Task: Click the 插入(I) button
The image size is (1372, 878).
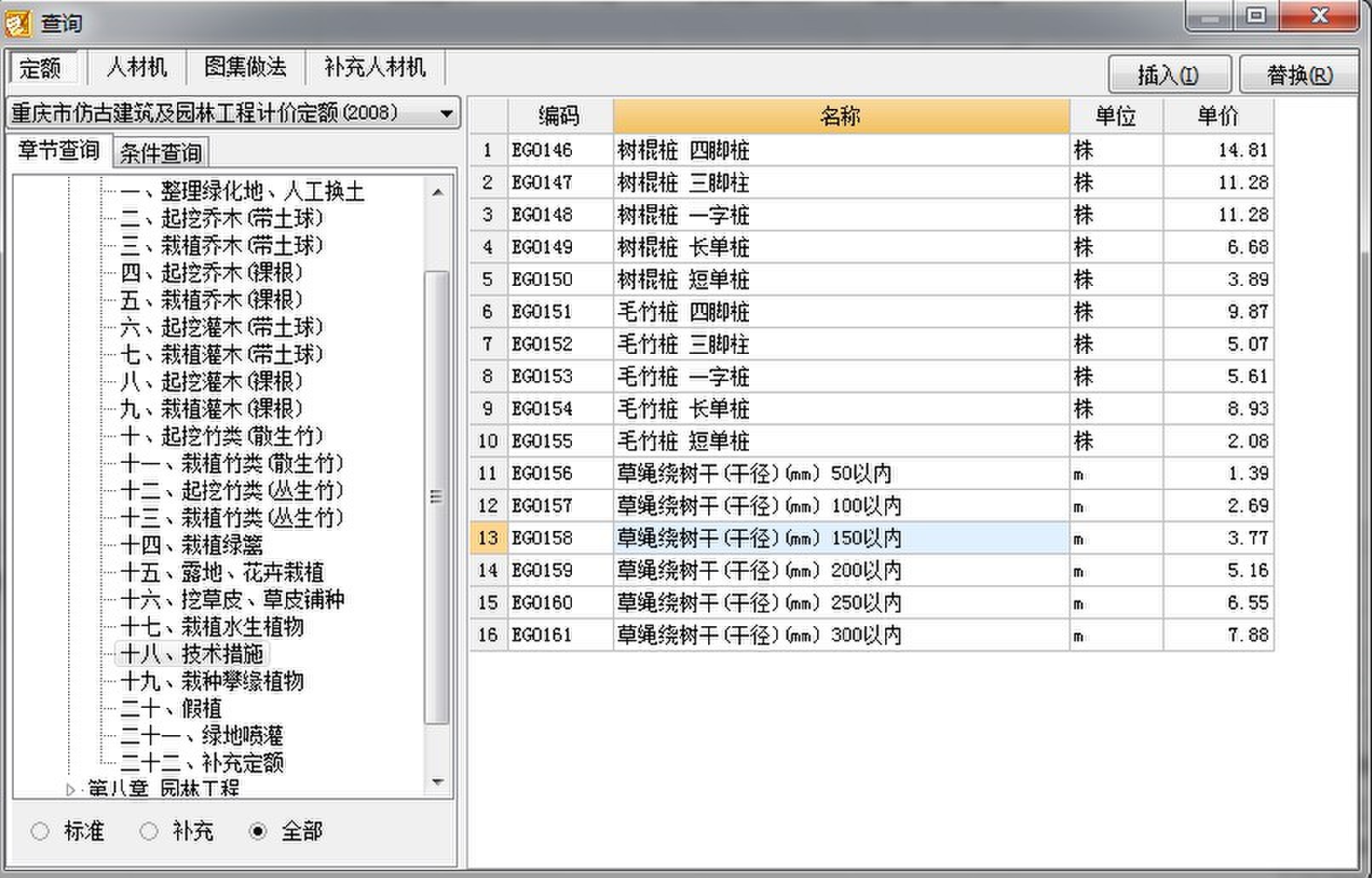Action: (x=1169, y=76)
